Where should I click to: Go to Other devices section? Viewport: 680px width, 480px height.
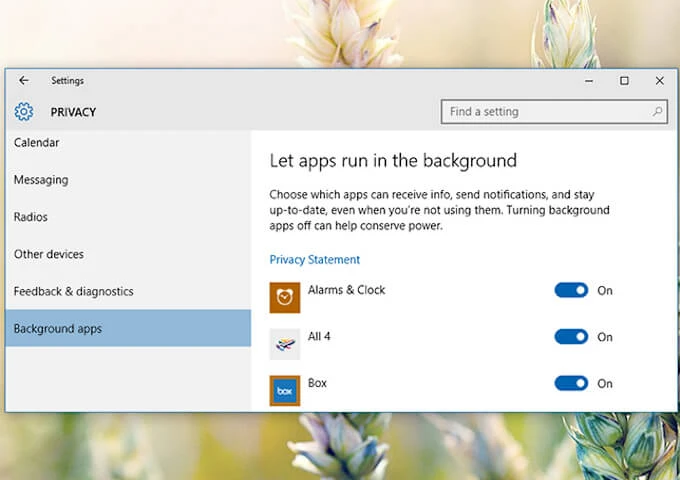point(128,254)
